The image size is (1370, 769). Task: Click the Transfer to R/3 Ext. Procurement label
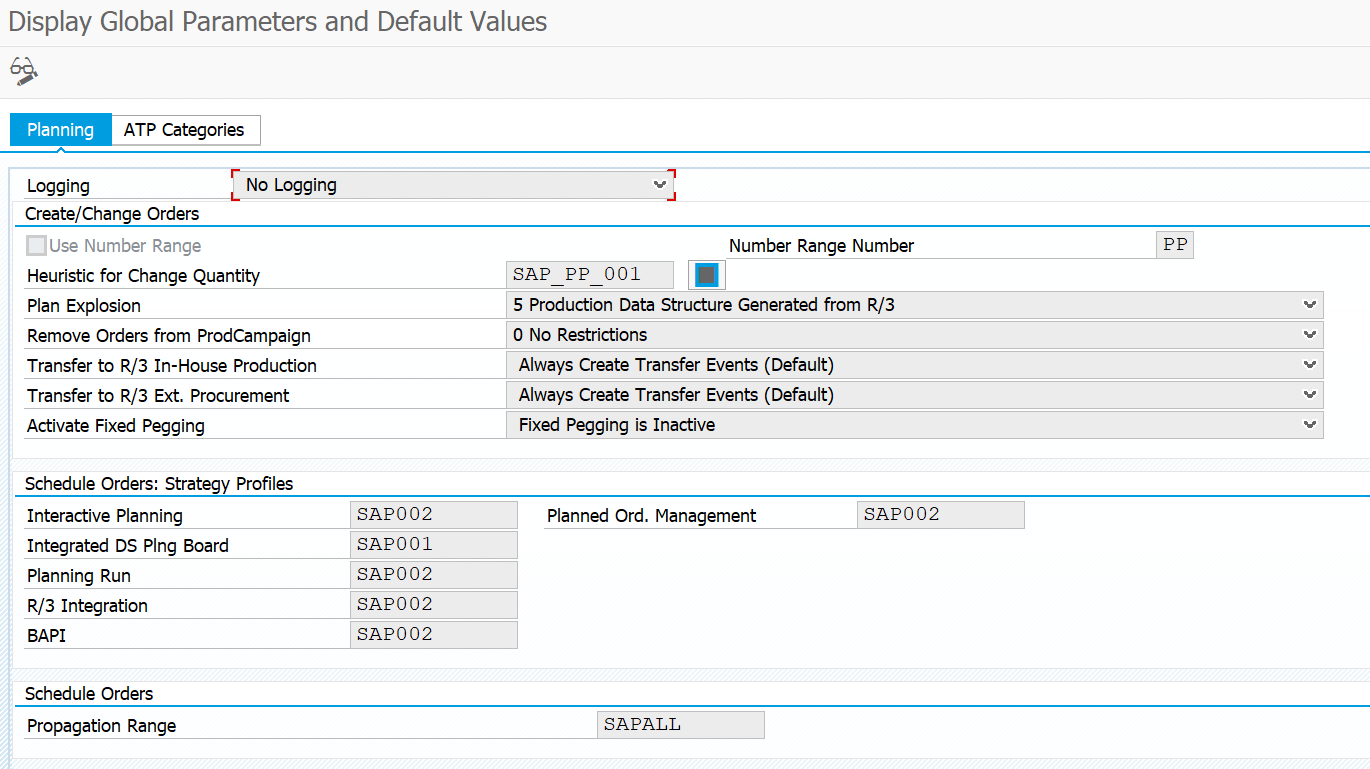pyautogui.click(x=158, y=396)
